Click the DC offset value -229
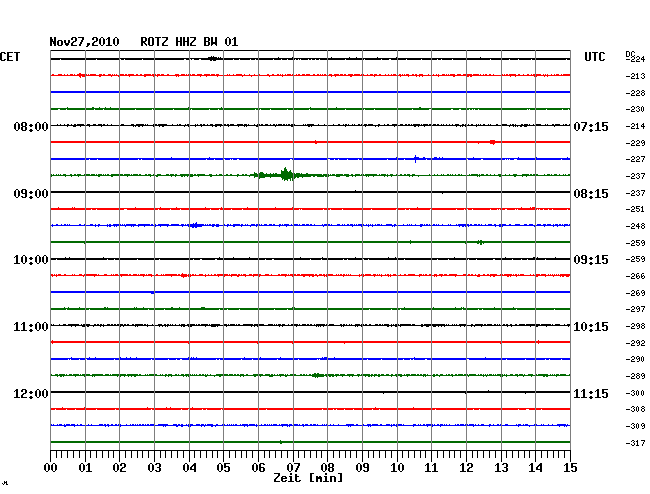The image size is (650, 494). [x=635, y=143]
